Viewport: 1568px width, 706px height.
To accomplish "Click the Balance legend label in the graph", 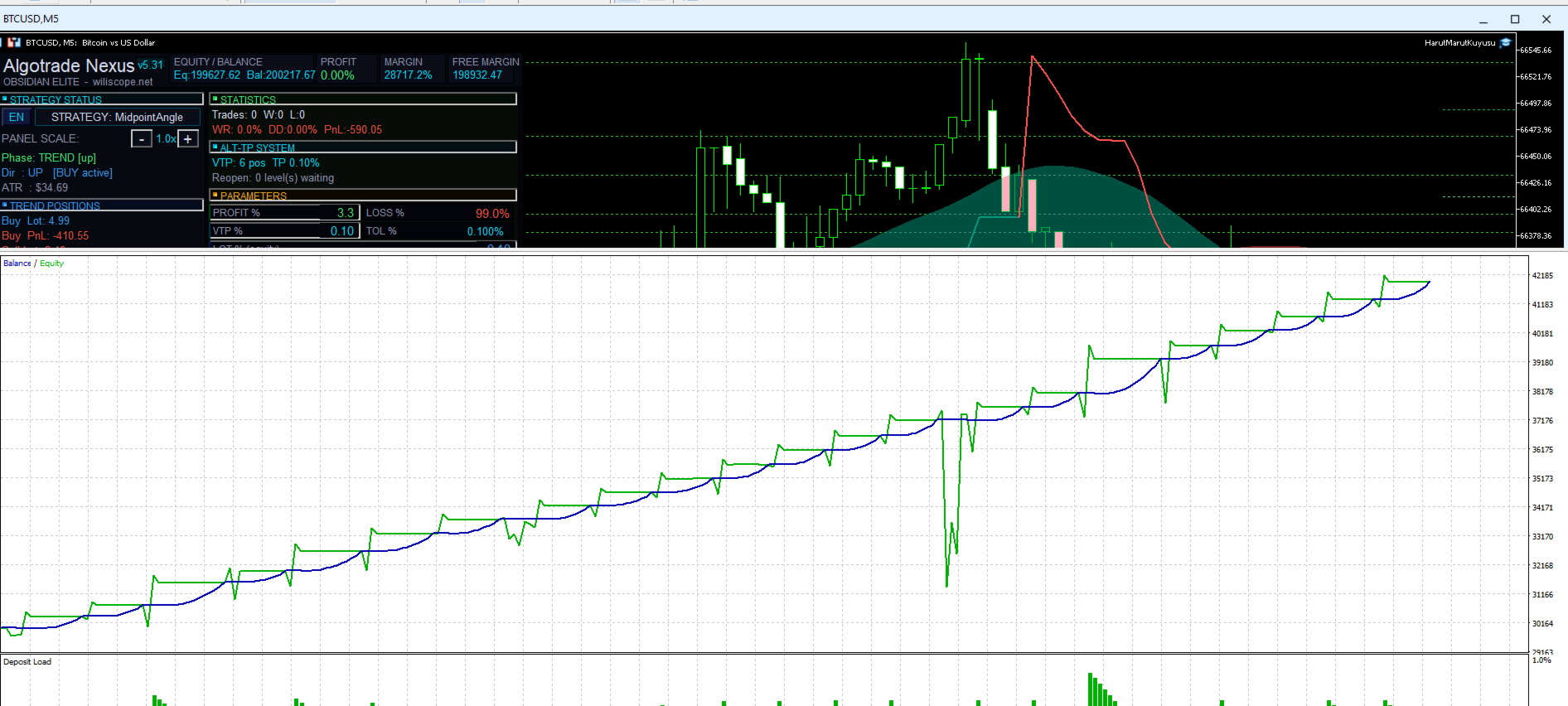I will coord(17,264).
